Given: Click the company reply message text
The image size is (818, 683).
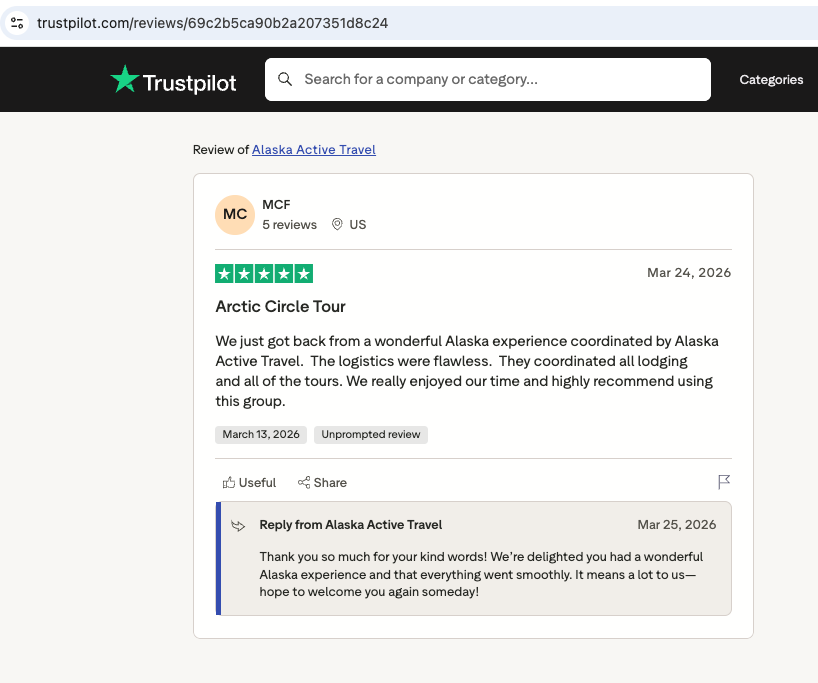Looking at the screenshot, I should pos(481,574).
